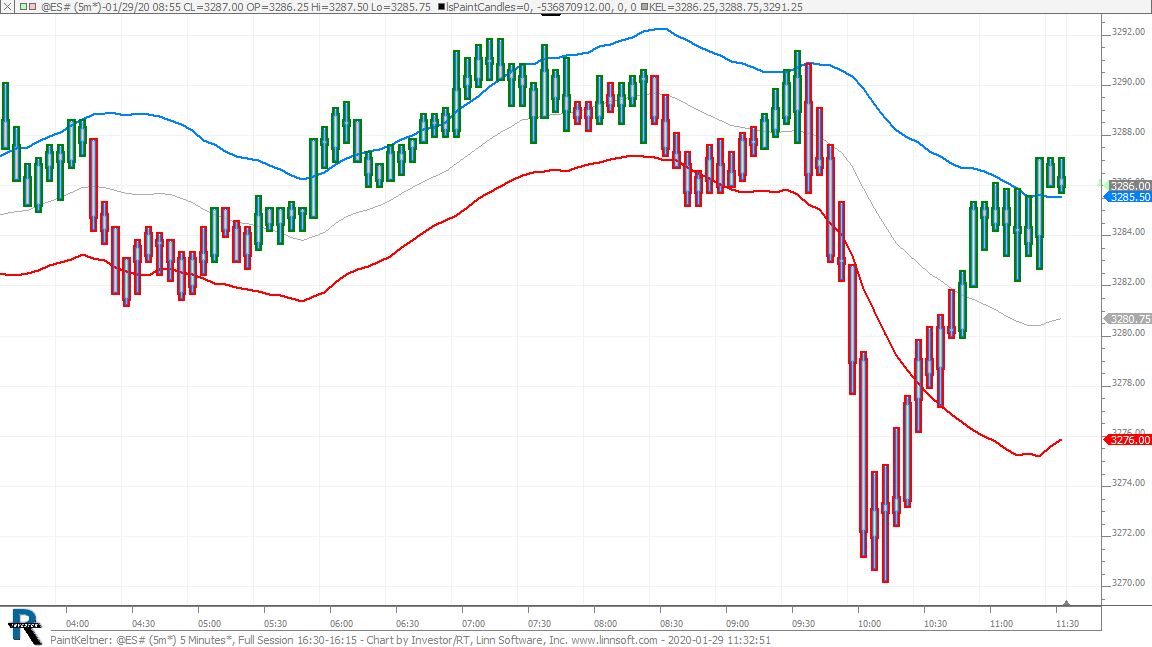
Task: Click the small triangle marker above the 11:30 label
Action: [1067, 603]
